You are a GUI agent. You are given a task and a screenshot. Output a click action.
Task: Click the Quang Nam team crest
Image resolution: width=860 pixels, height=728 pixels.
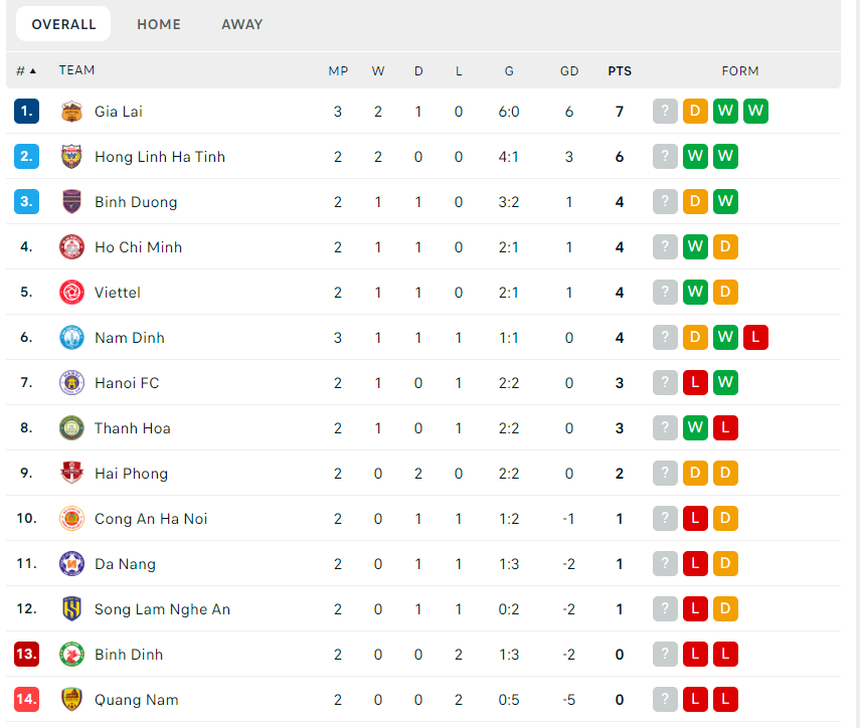coord(71,699)
